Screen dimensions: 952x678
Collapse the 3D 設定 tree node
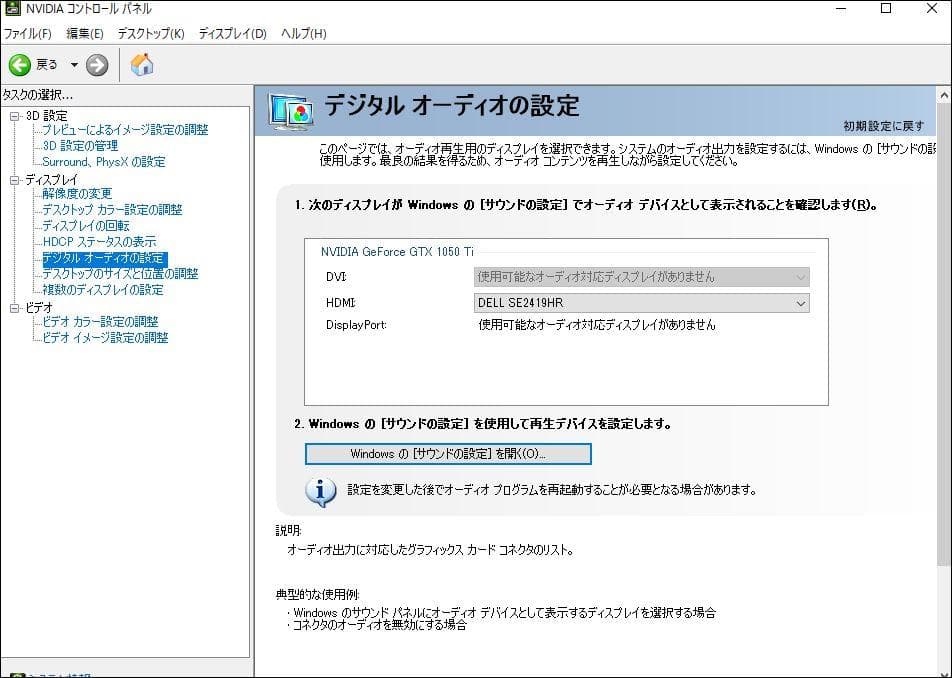tap(15, 116)
